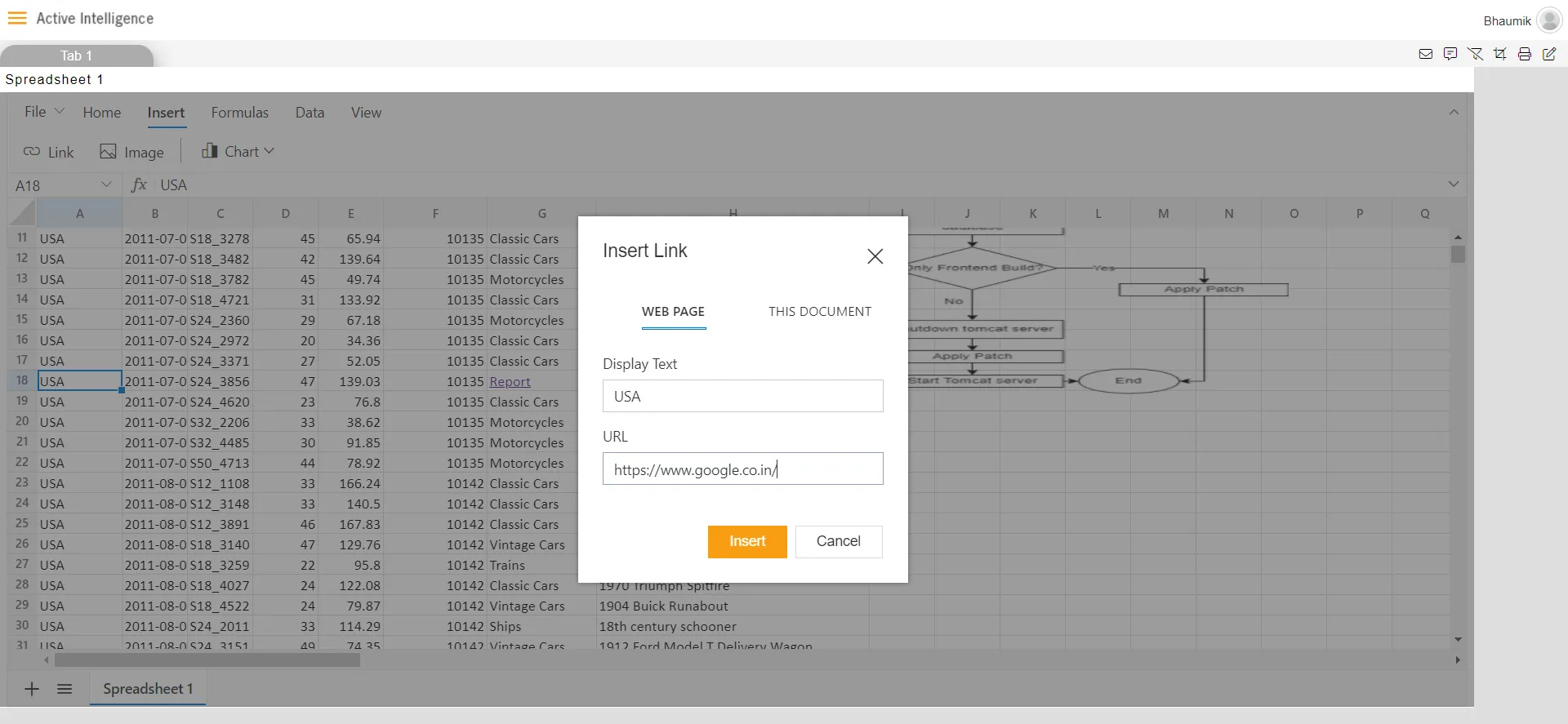Image resolution: width=1568 pixels, height=724 pixels.
Task: Collapse the ribbon with the chevron
Action: click(1454, 112)
